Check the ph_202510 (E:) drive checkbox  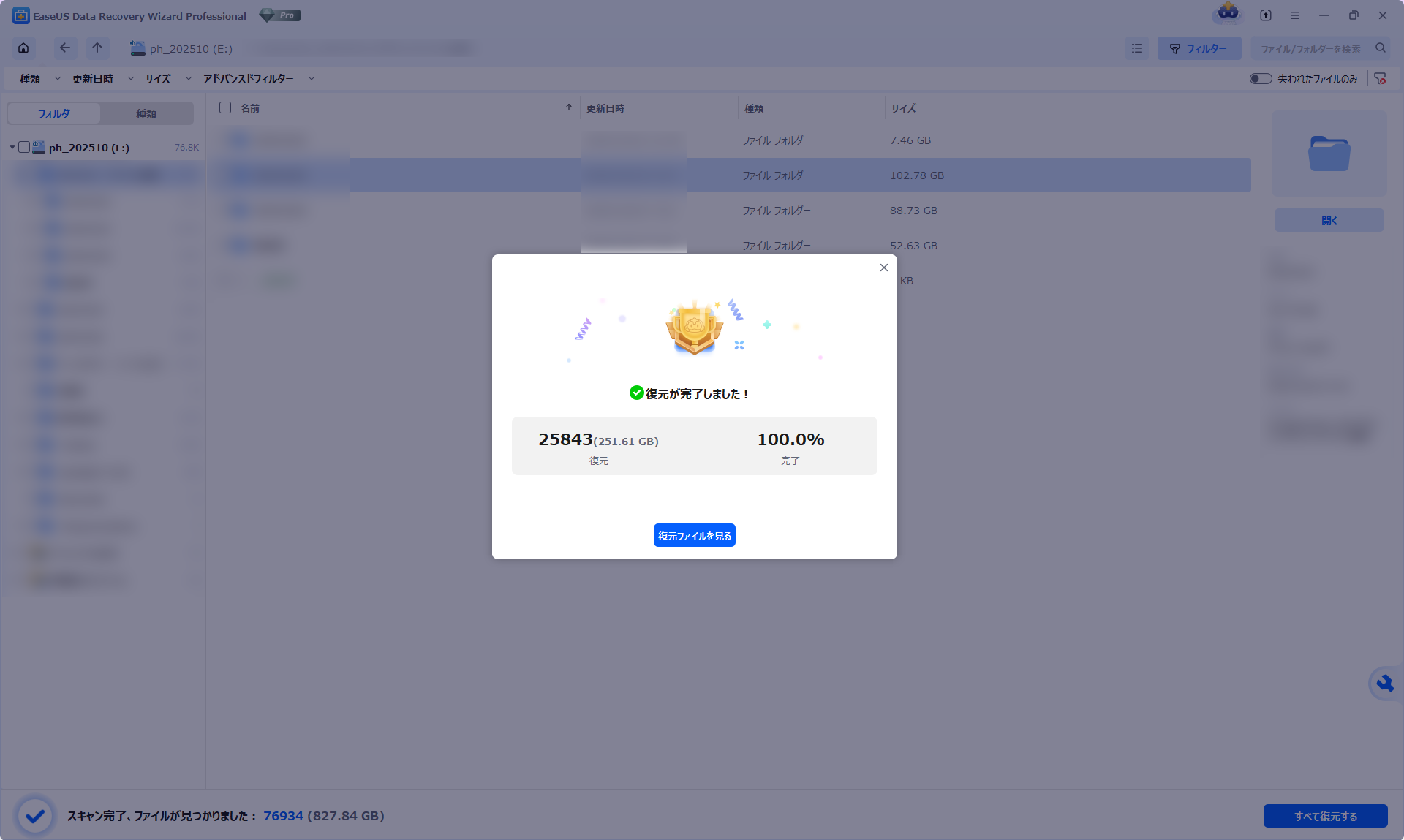[24, 147]
